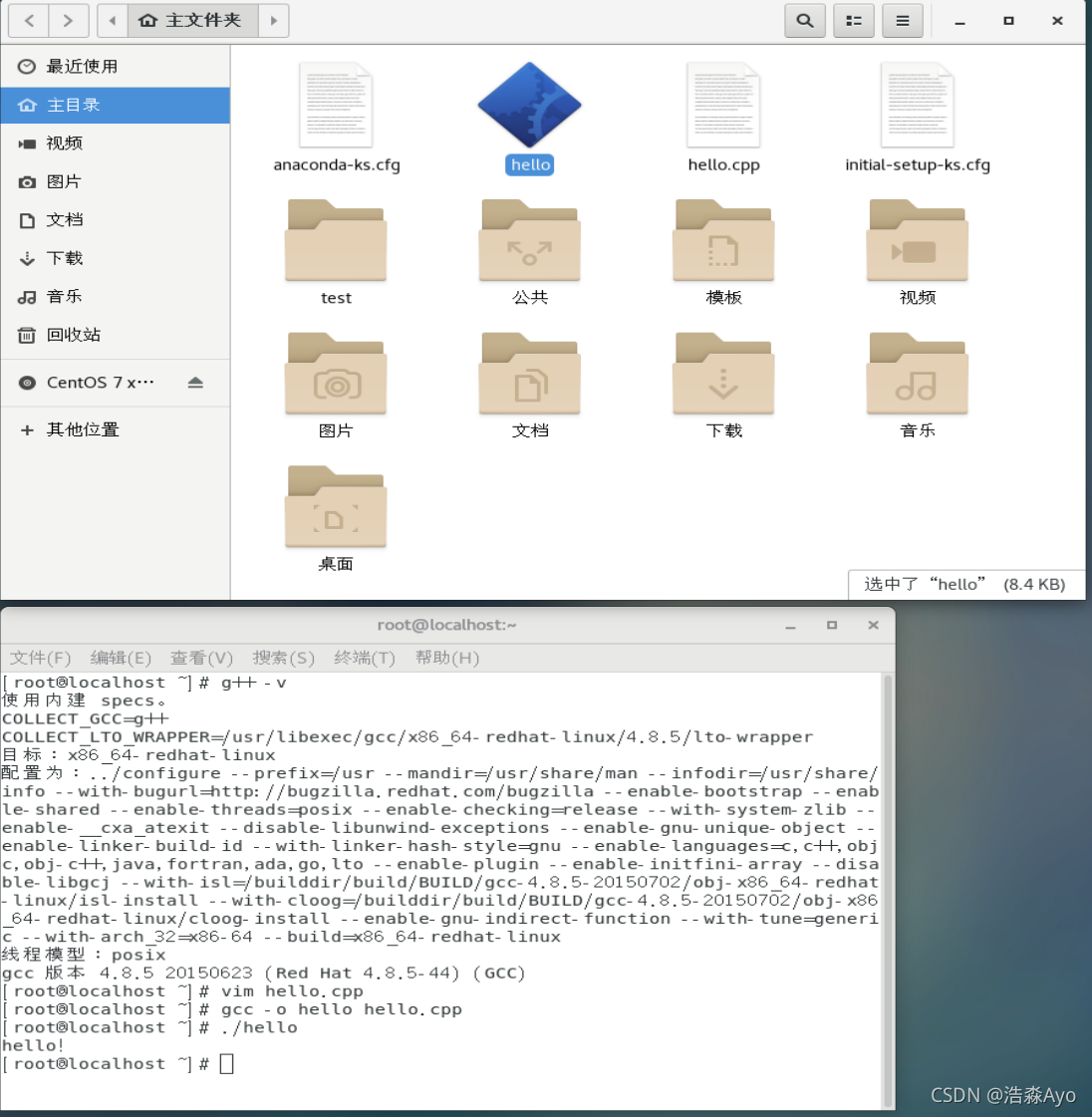Viewport: 1092px width, 1117px height.
Task: Open 视频 in the sidebar
Action: click(116, 143)
